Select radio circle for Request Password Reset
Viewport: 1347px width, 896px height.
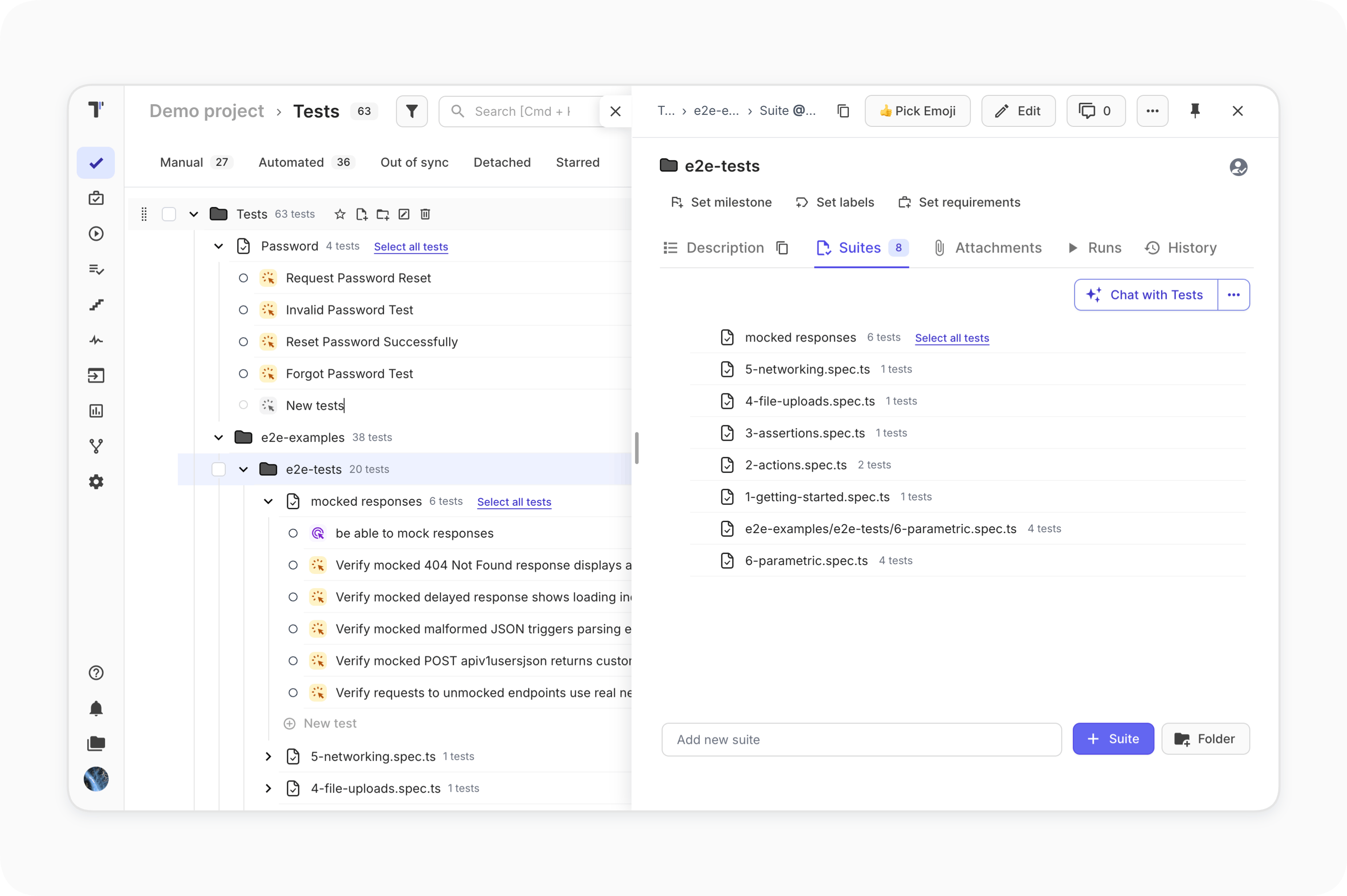243,278
